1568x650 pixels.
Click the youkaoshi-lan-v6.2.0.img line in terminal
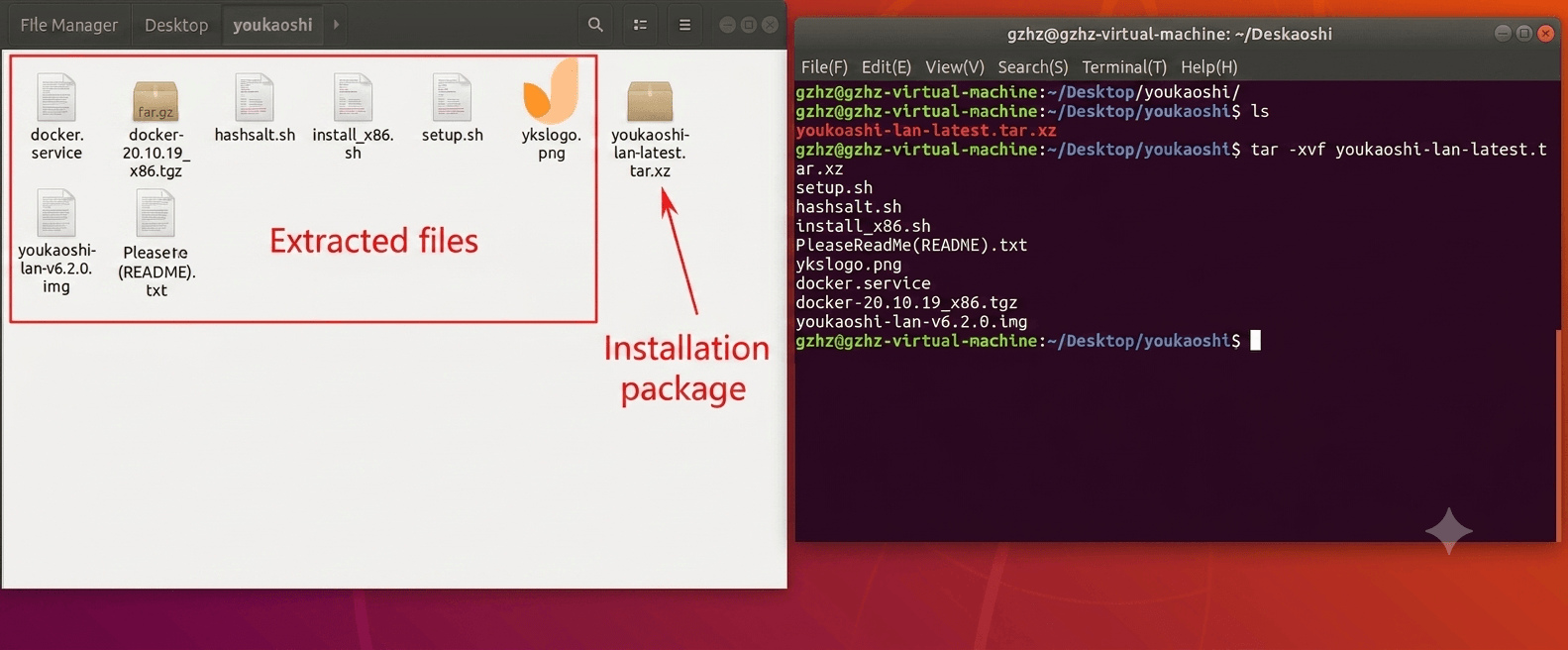coord(911,322)
